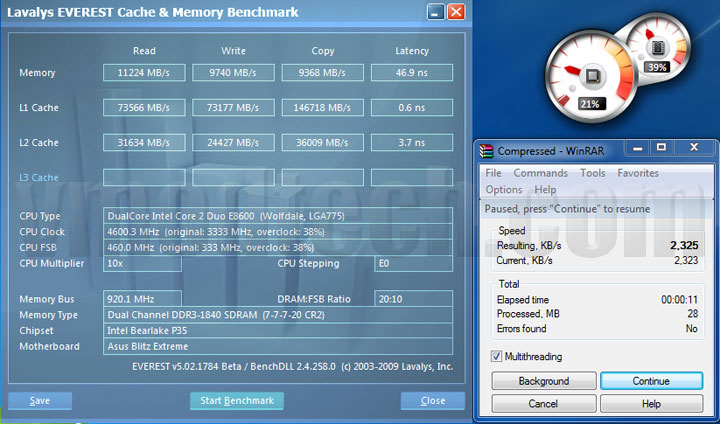
Task: Click CPU Type field showing Core 2 Duo E8600
Action: (278, 216)
